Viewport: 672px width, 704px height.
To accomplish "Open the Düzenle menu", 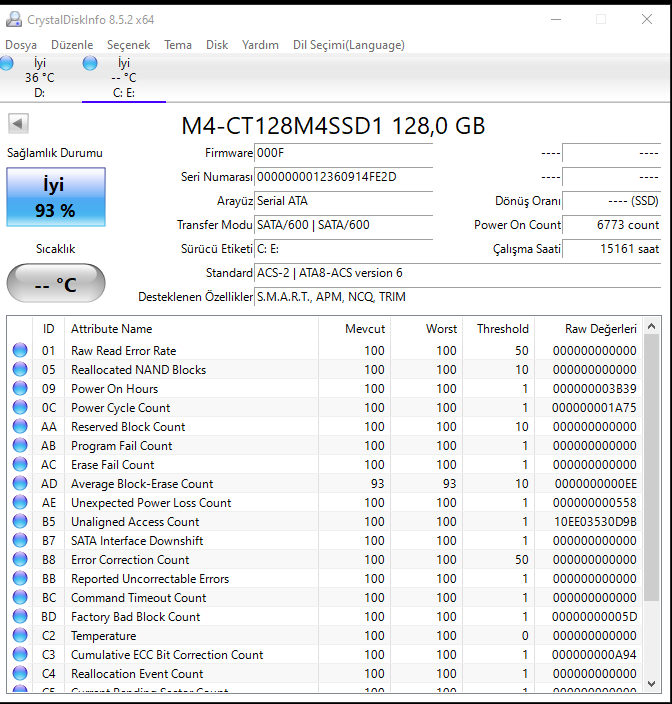I will [72, 45].
